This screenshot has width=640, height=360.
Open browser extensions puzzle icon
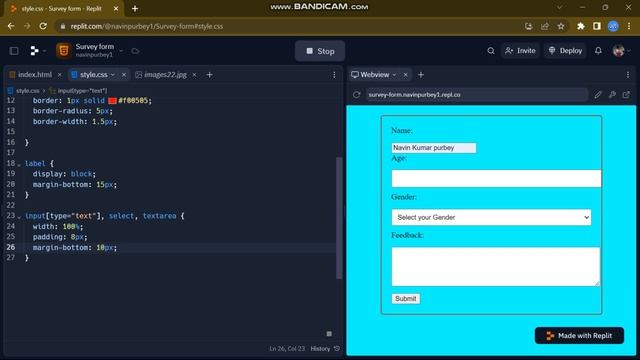click(x=580, y=26)
